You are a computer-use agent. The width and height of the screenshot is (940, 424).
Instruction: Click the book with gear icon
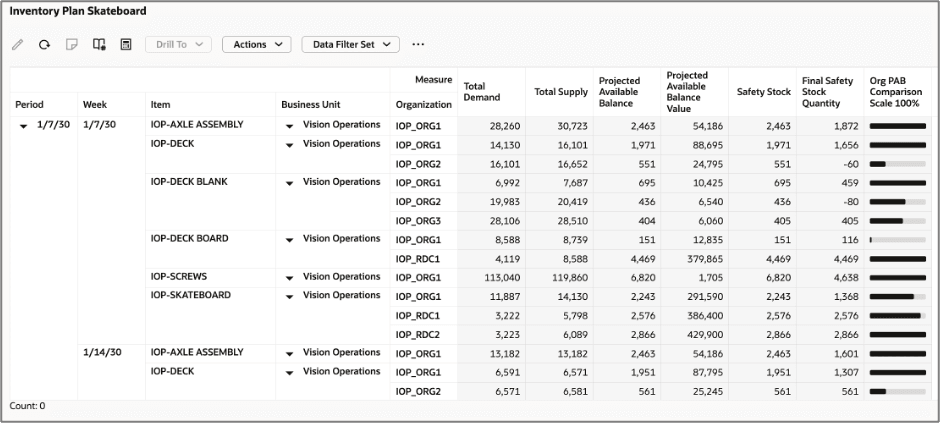tap(99, 44)
